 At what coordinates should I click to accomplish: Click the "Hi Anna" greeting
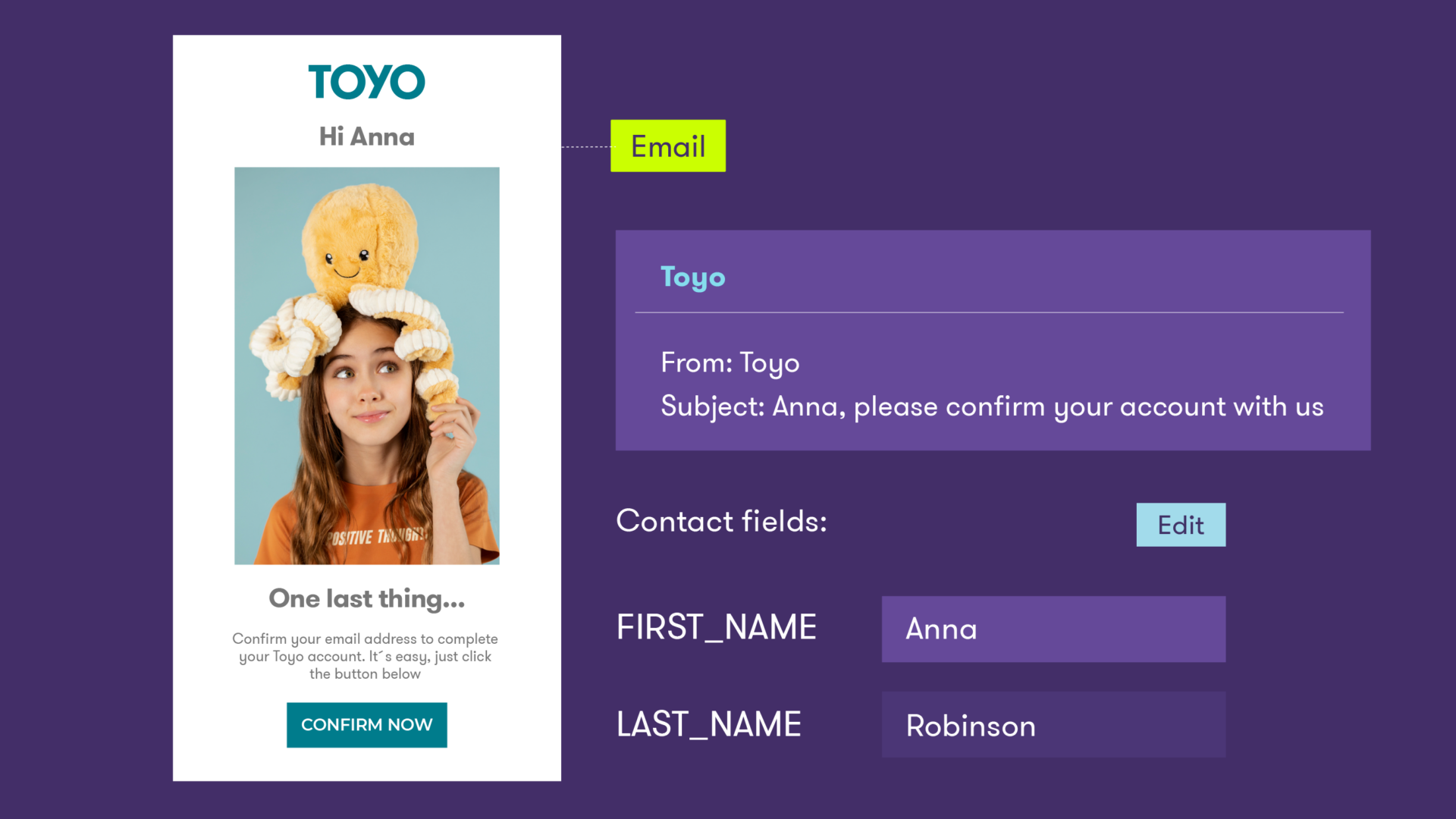366,136
